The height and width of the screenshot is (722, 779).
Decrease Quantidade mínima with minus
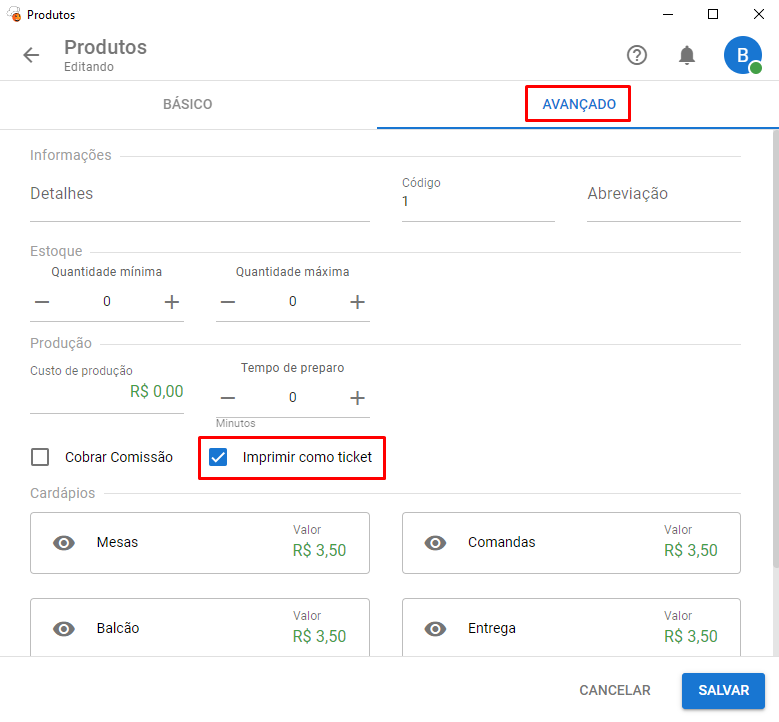[x=42, y=302]
